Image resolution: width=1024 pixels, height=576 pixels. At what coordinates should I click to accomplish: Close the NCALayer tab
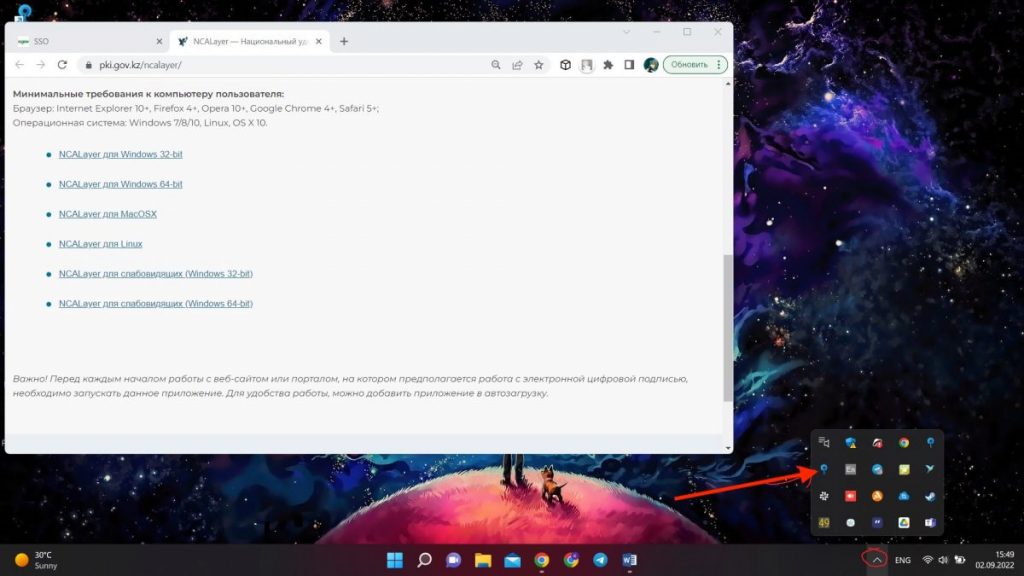click(319, 41)
